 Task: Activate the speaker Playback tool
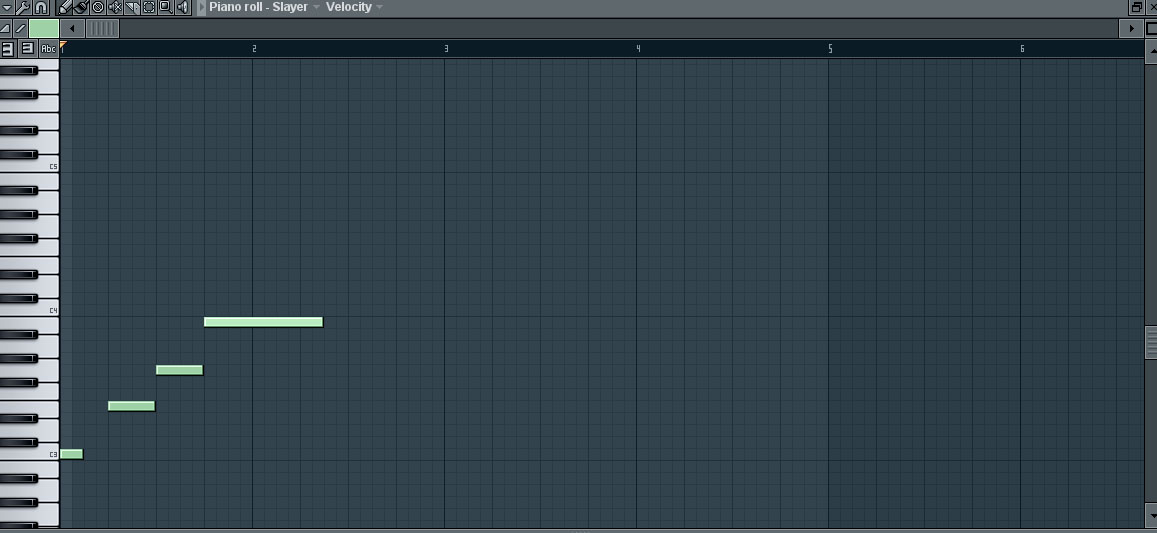(x=183, y=7)
